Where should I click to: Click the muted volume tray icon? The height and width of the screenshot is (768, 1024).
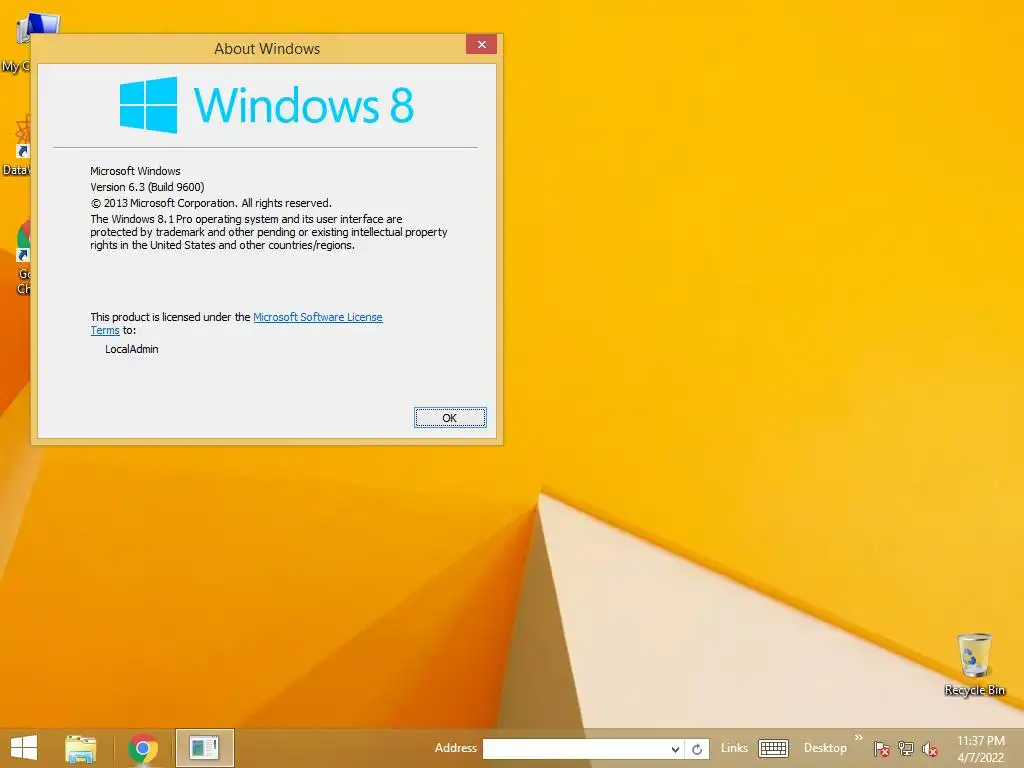coord(930,749)
